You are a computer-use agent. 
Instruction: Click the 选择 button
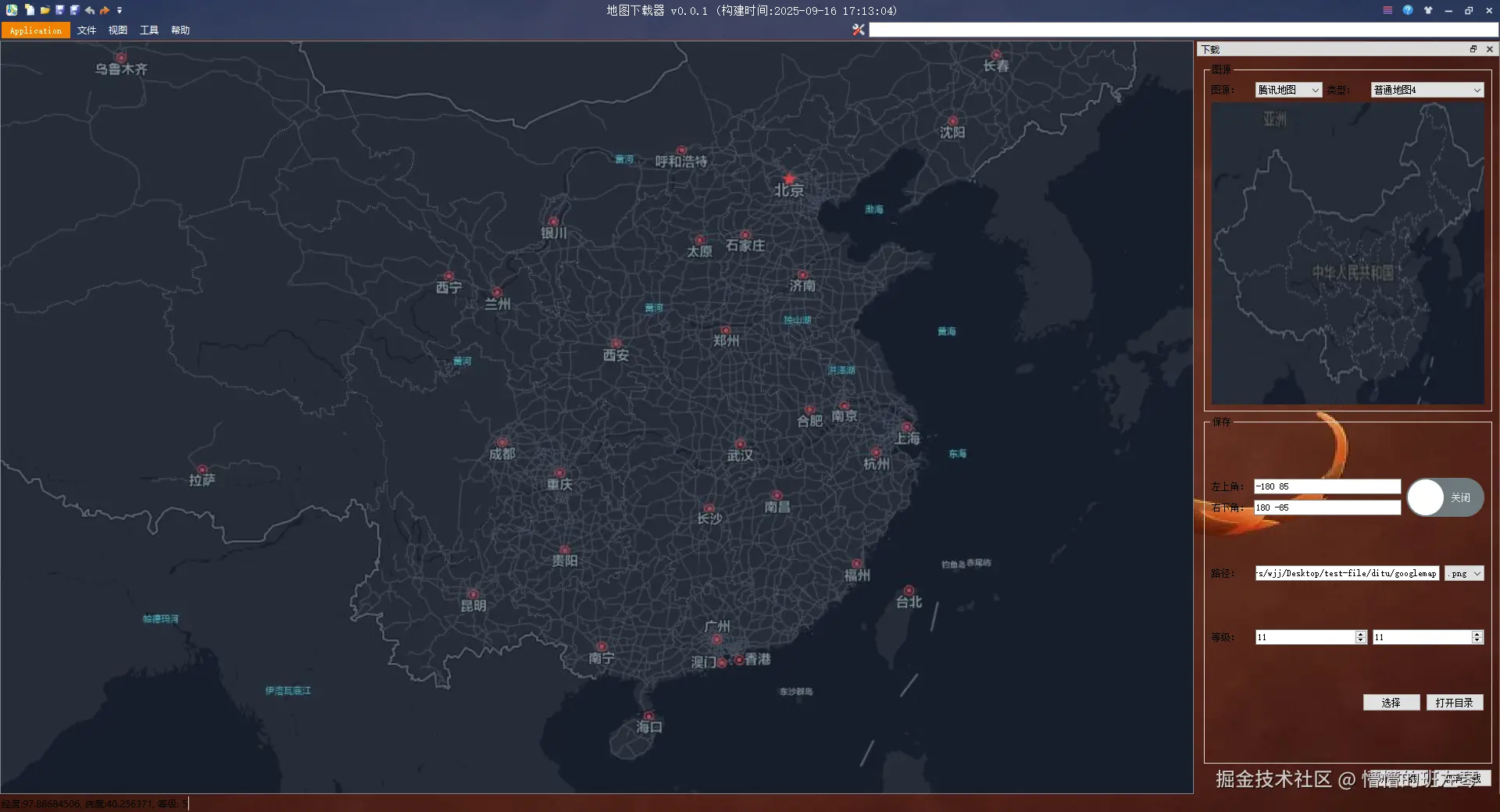tap(1391, 703)
